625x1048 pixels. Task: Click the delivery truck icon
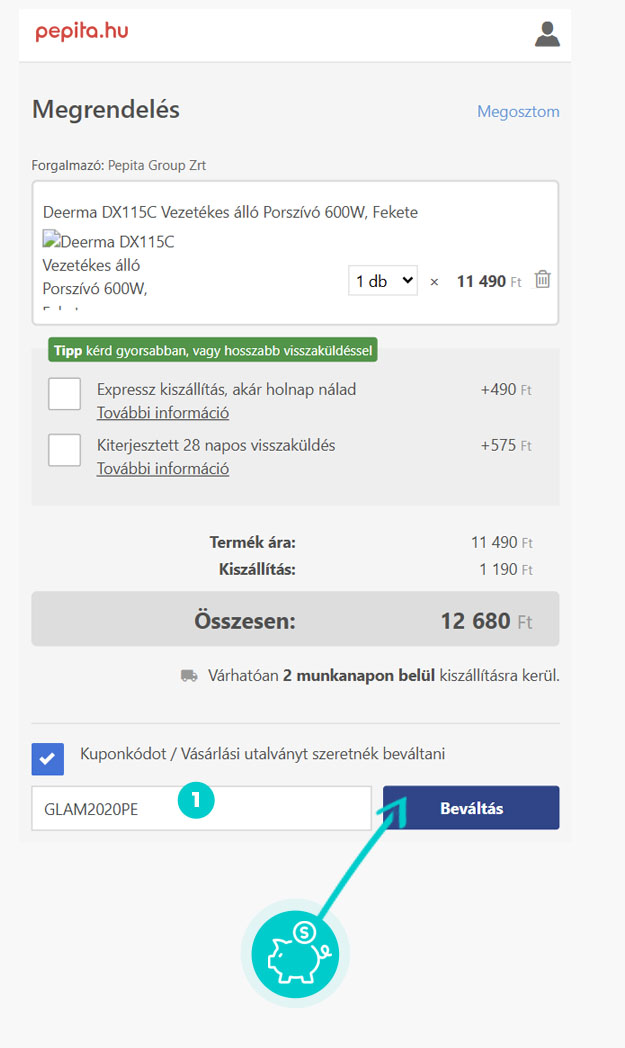tap(189, 676)
